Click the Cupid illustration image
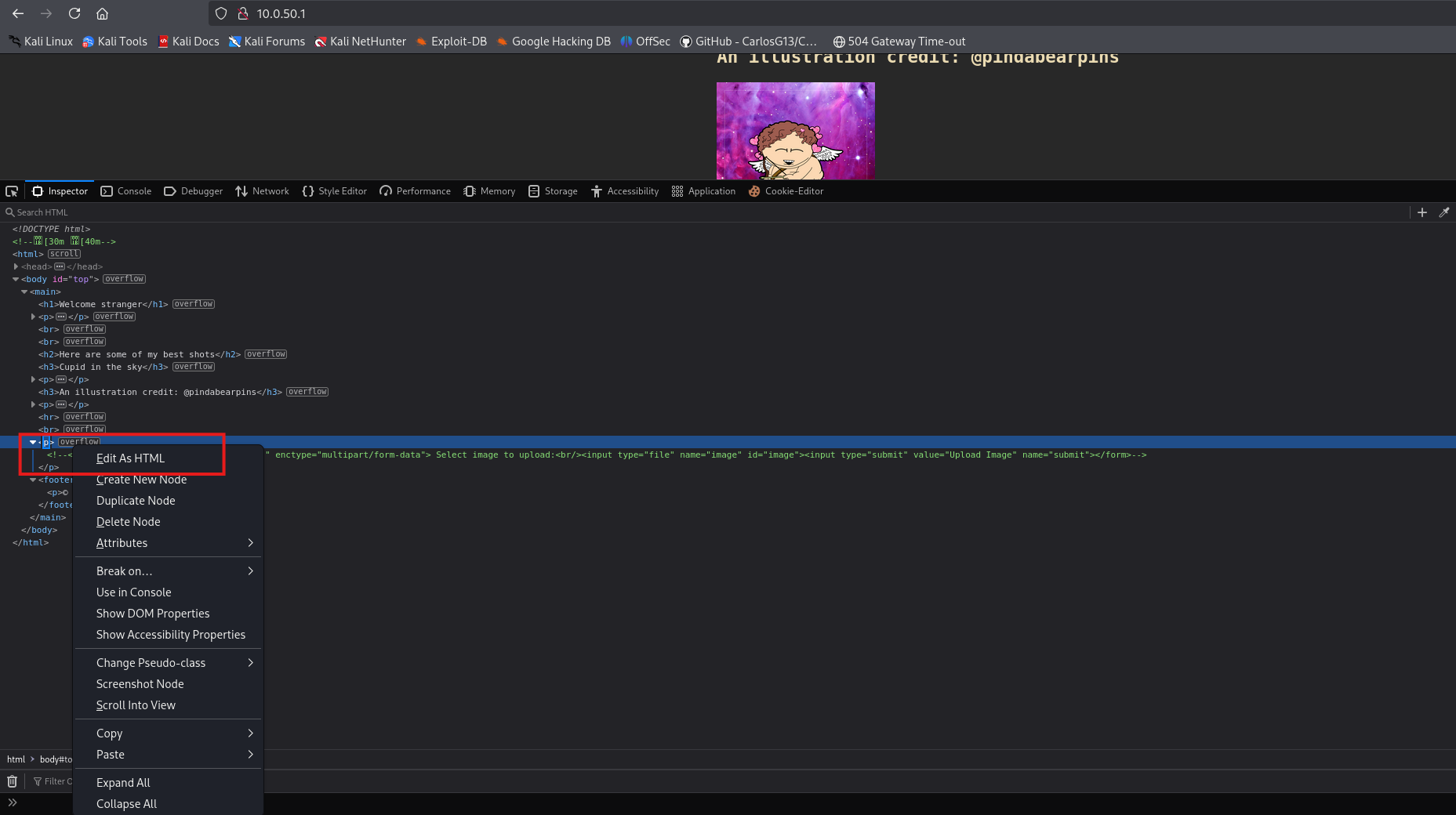This screenshot has height=815, width=1456. 795,131
